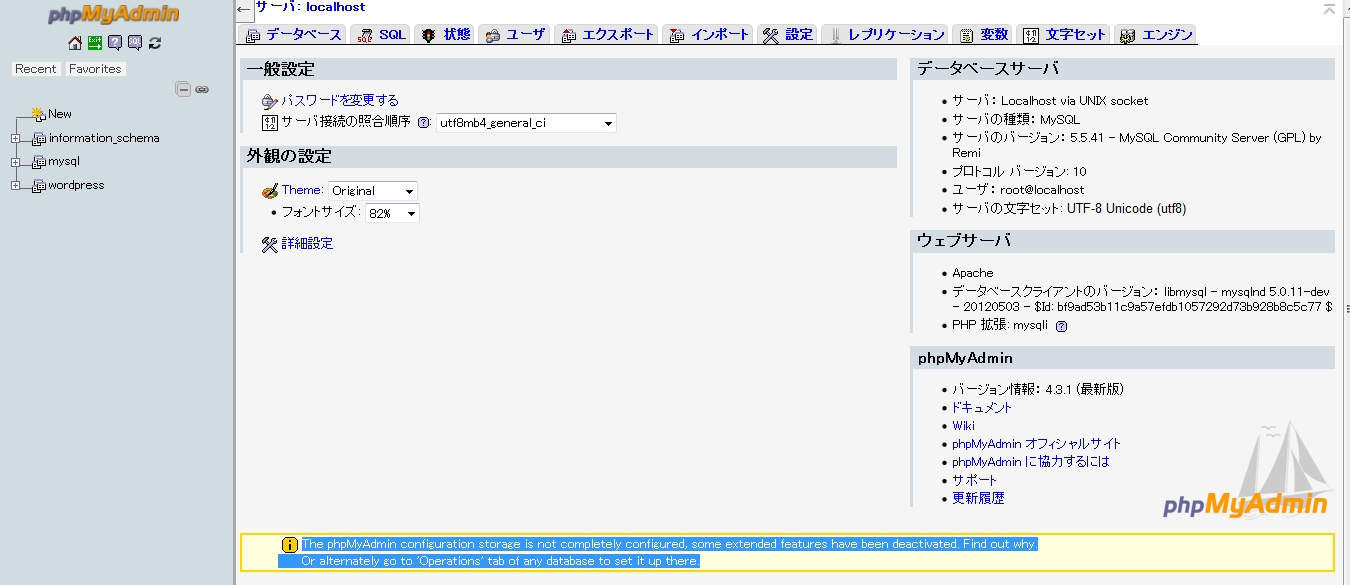The image size is (1350, 585).
Task: Expand the wordpress database node
Action: point(15,186)
